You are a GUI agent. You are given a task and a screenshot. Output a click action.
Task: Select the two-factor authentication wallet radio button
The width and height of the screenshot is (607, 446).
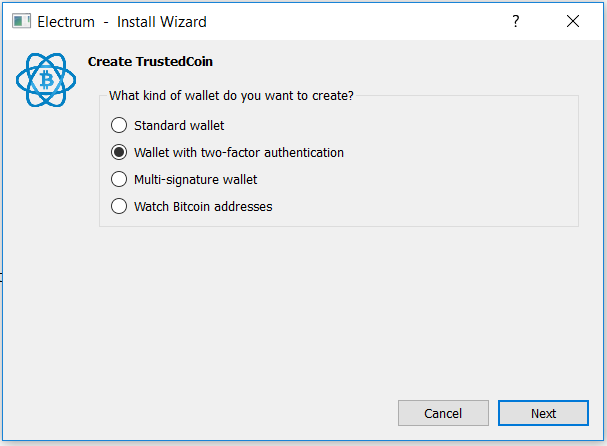119,153
